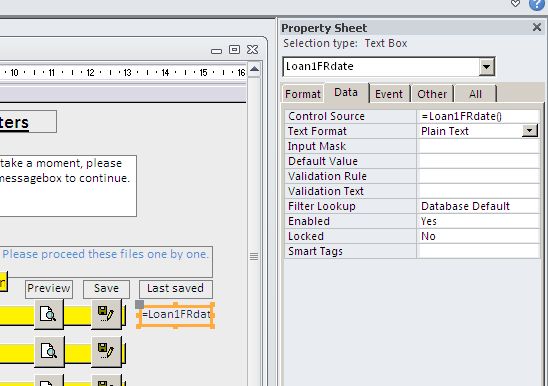
Task: Click the Control Source value field
Action: click(x=478, y=116)
